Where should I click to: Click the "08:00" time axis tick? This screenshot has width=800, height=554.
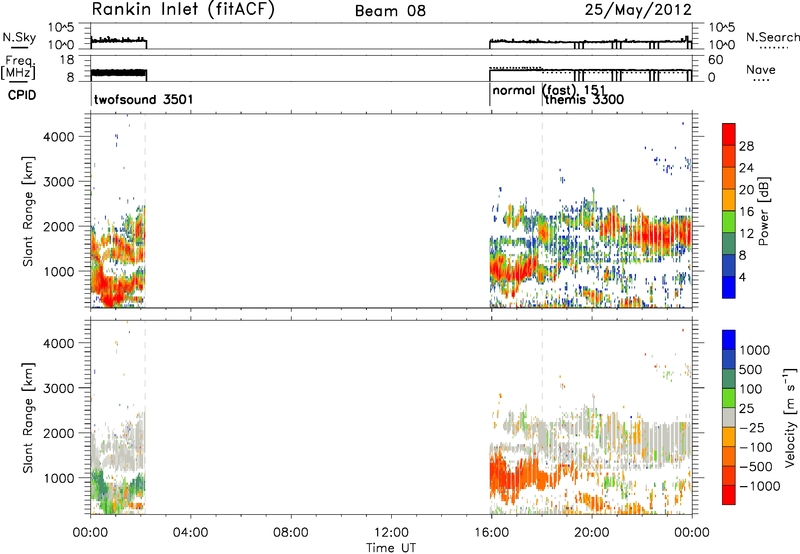tap(291, 533)
